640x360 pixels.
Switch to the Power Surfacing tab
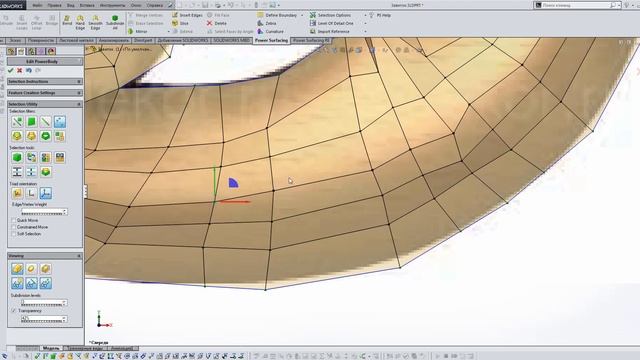click(271, 40)
